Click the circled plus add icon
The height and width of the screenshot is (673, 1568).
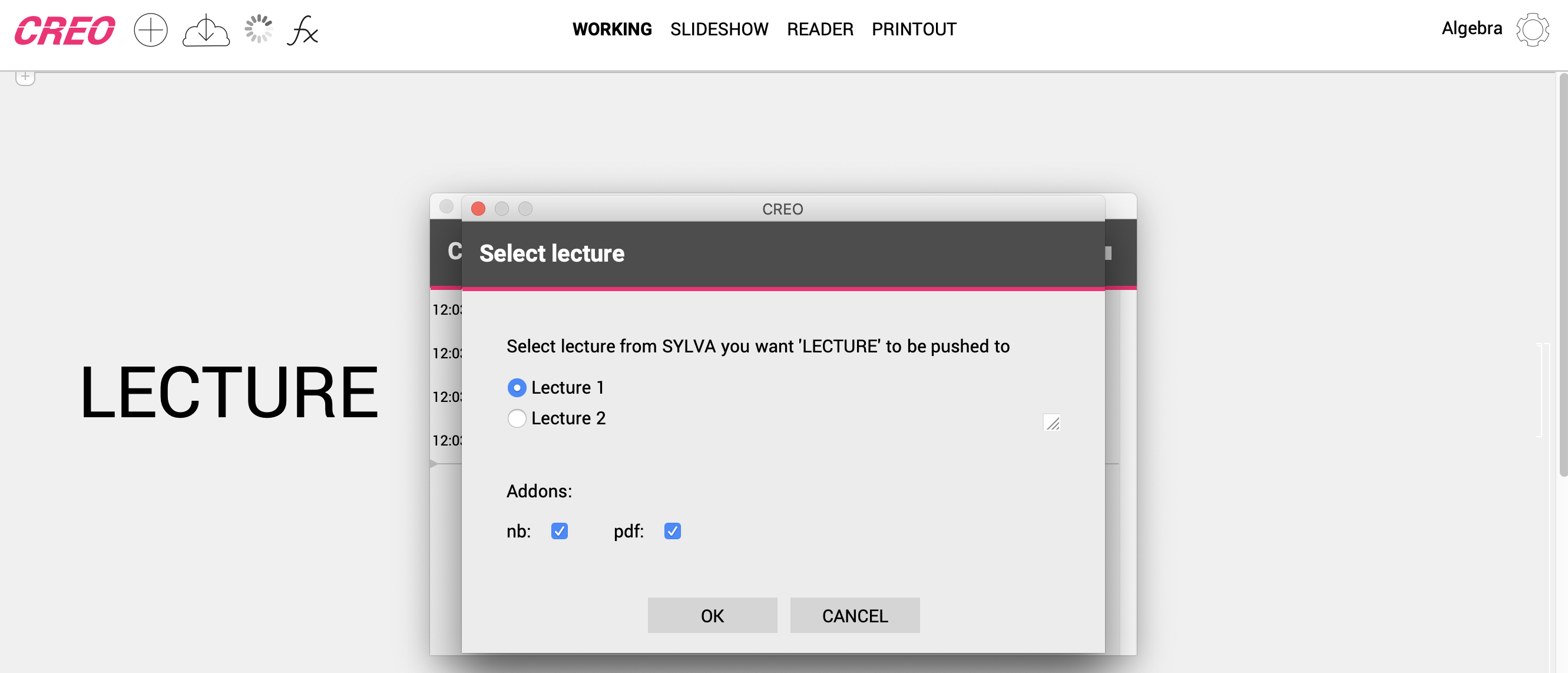[x=150, y=30]
